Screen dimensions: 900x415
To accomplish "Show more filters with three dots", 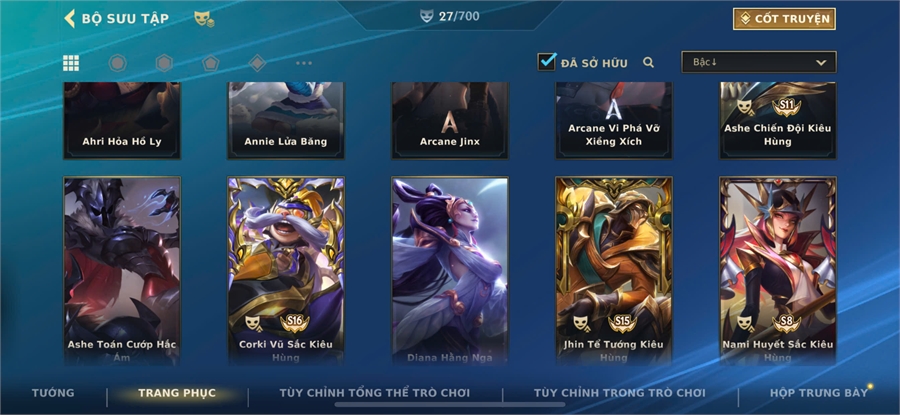I will [x=304, y=63].
